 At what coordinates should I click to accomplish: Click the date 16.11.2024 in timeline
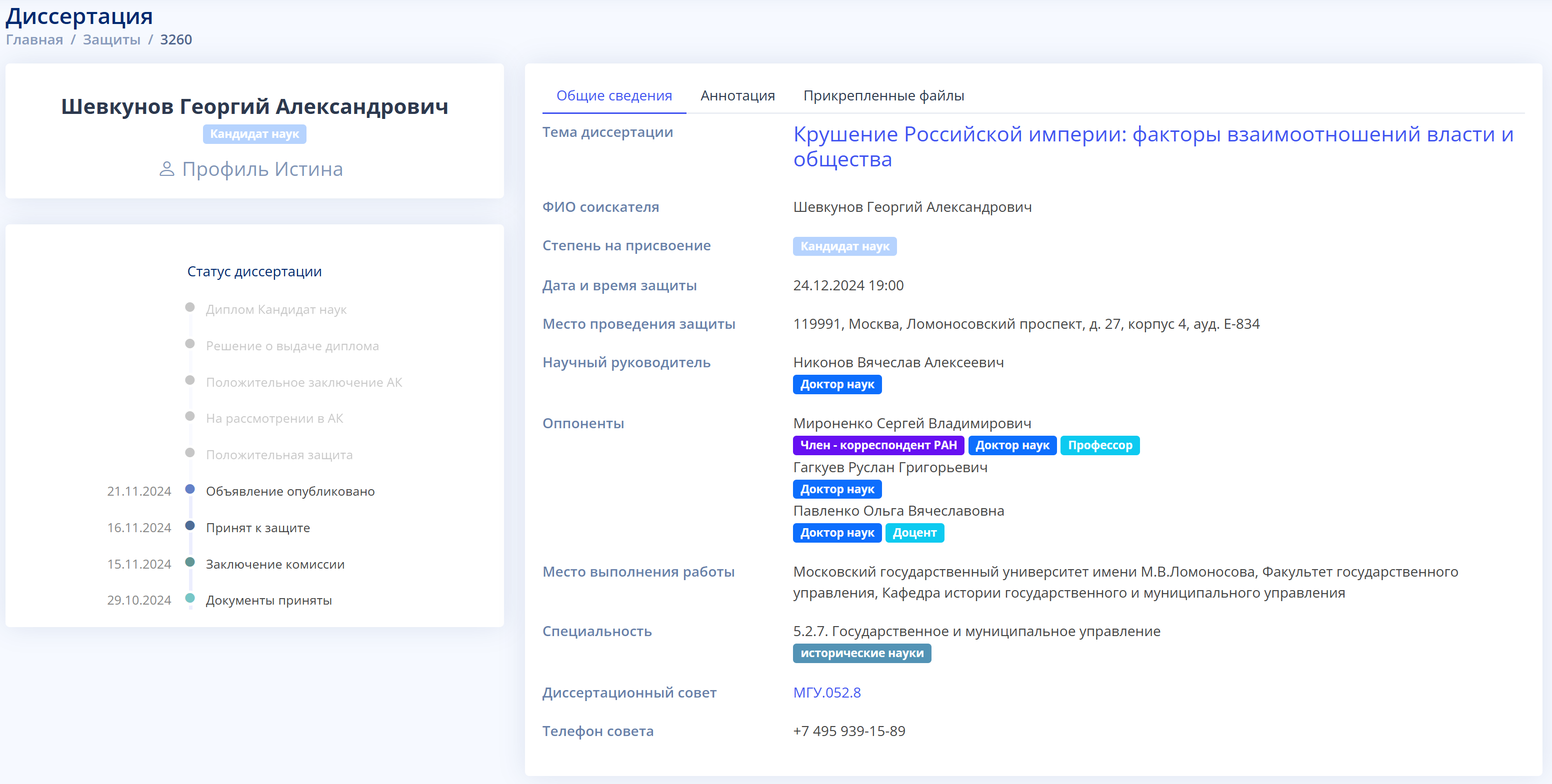click(x=139, y=528)
